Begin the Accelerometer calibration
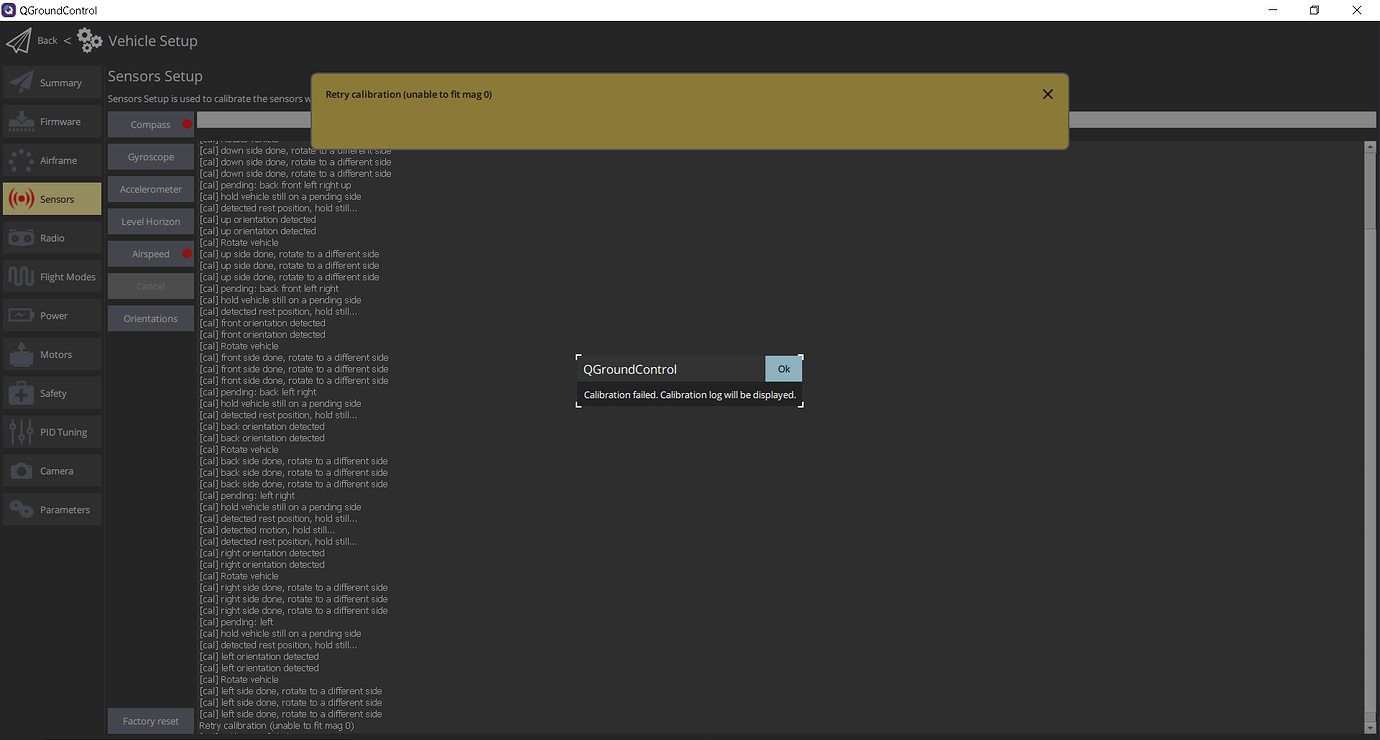Image resolution: width=1380 pixels, height=740 pixels. click(x=150, y=188)
